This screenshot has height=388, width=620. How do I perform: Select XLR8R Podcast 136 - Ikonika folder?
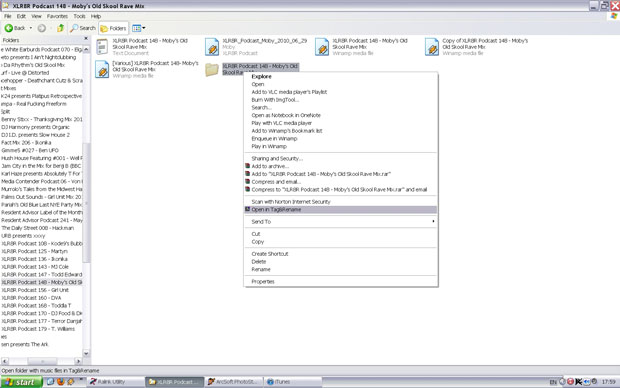pos(34,259)
